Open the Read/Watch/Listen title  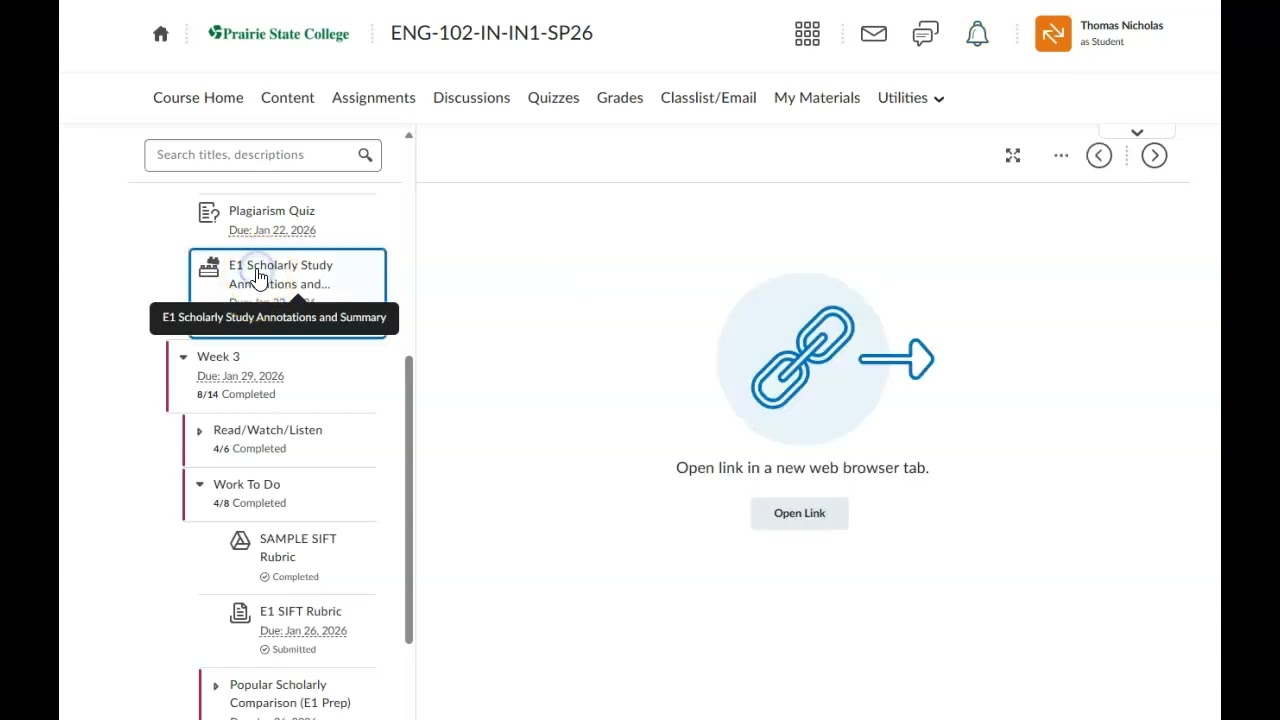tap(268, 430)
